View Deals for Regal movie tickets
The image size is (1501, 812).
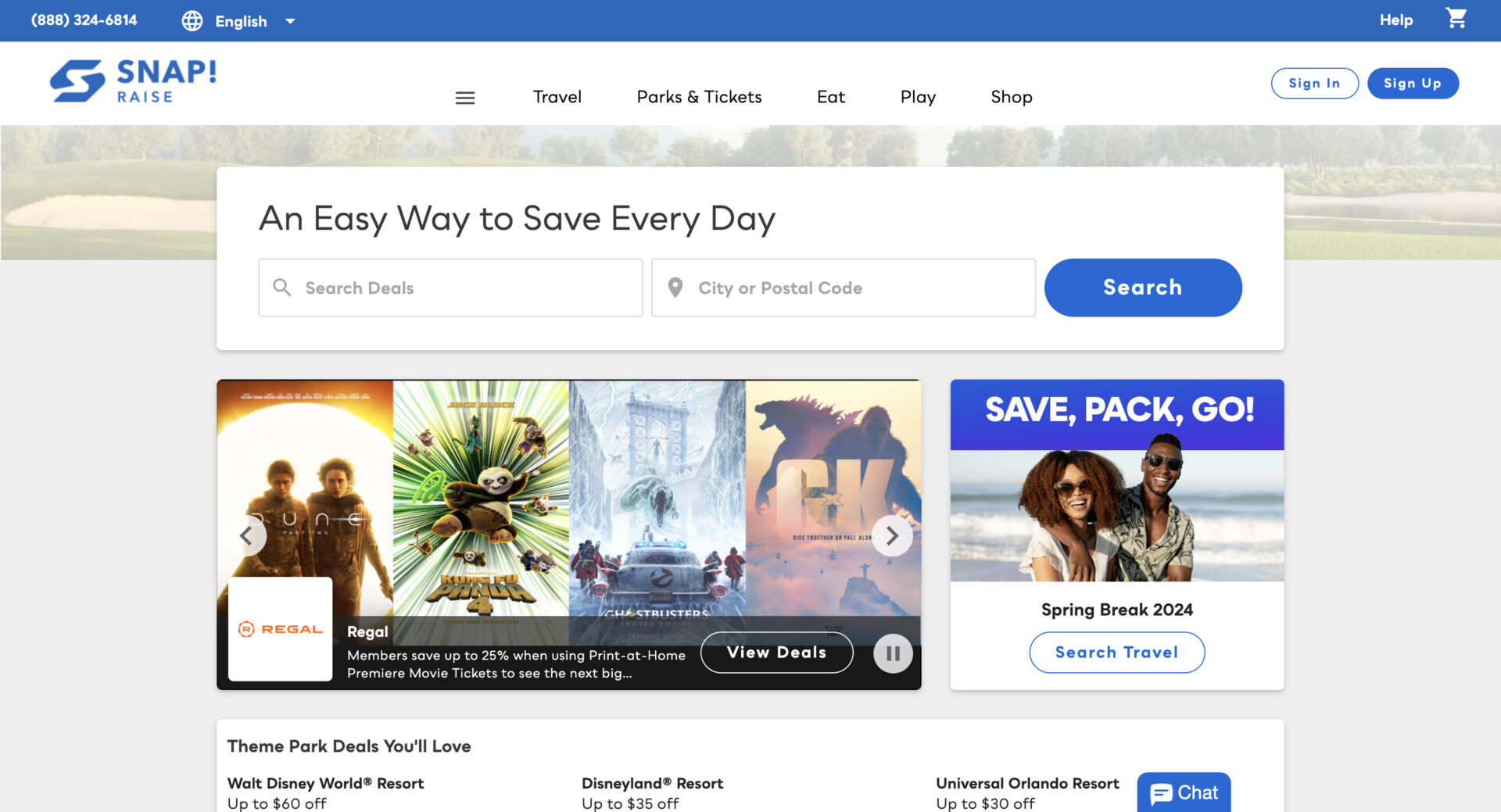[x=776, y=652]
